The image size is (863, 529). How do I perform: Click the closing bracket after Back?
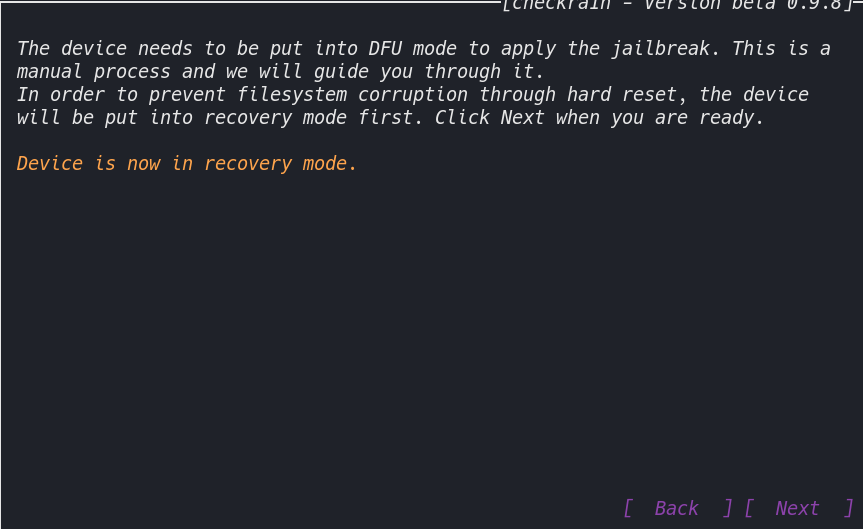(x=727, y=508)
